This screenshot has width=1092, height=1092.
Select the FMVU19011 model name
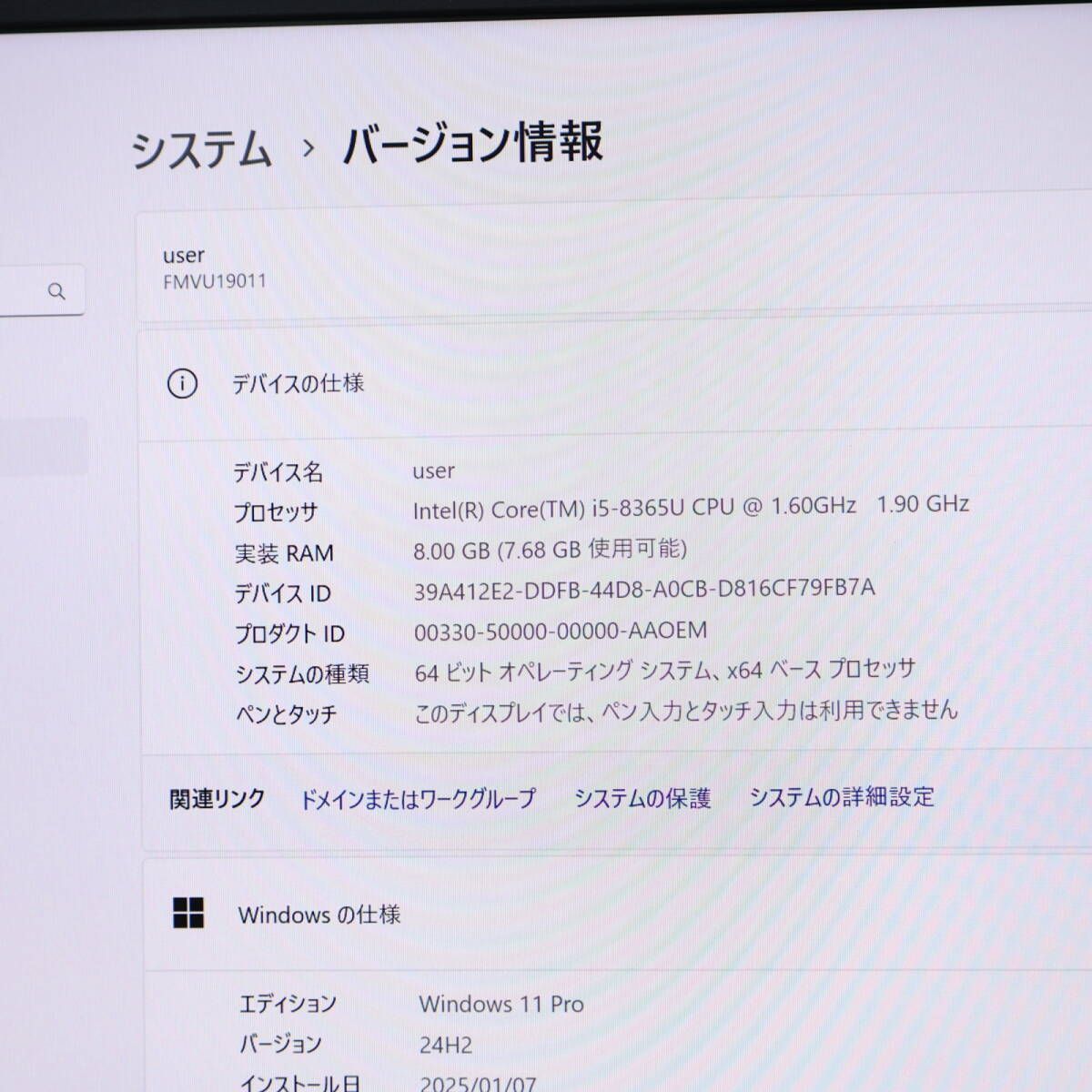click(215, 281)
